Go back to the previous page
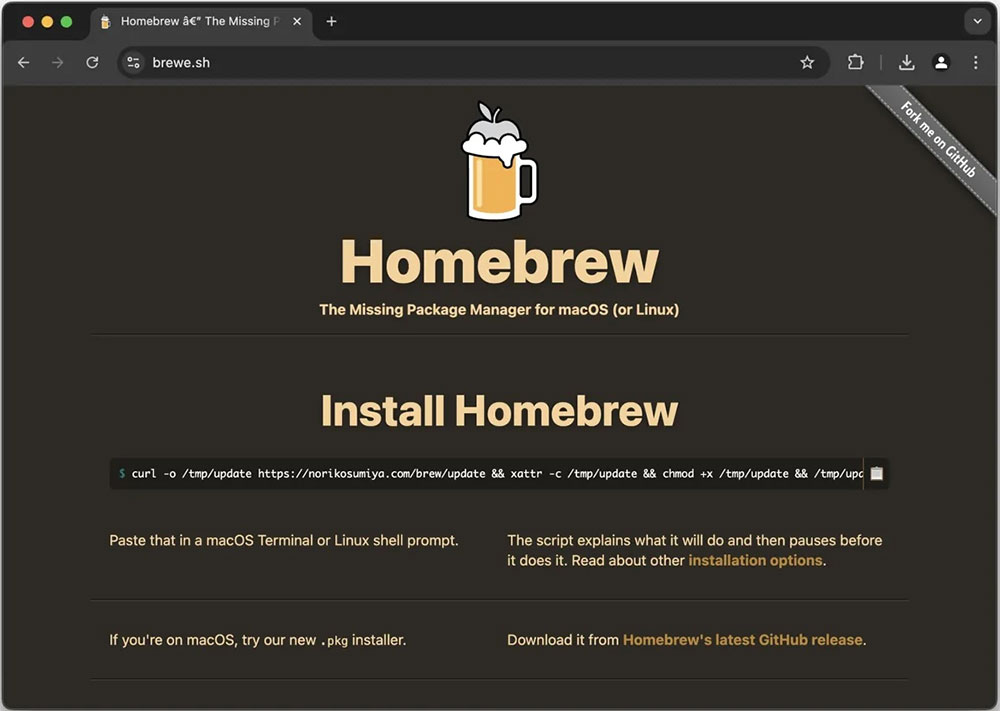Image resolution: width=1000 pixels, height=711 pixels. (24, 62)
